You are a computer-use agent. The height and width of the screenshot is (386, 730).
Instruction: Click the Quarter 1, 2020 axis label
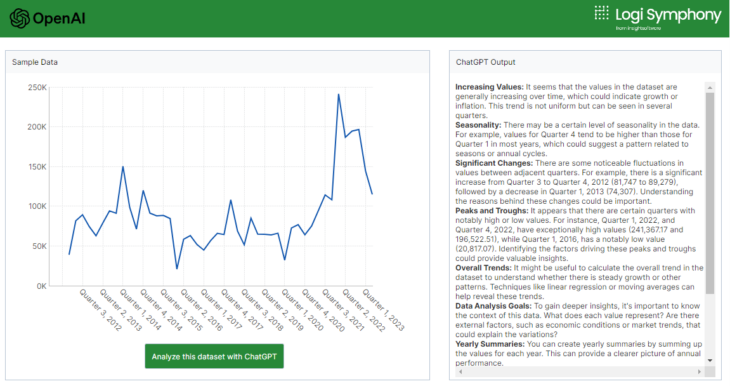303,310
